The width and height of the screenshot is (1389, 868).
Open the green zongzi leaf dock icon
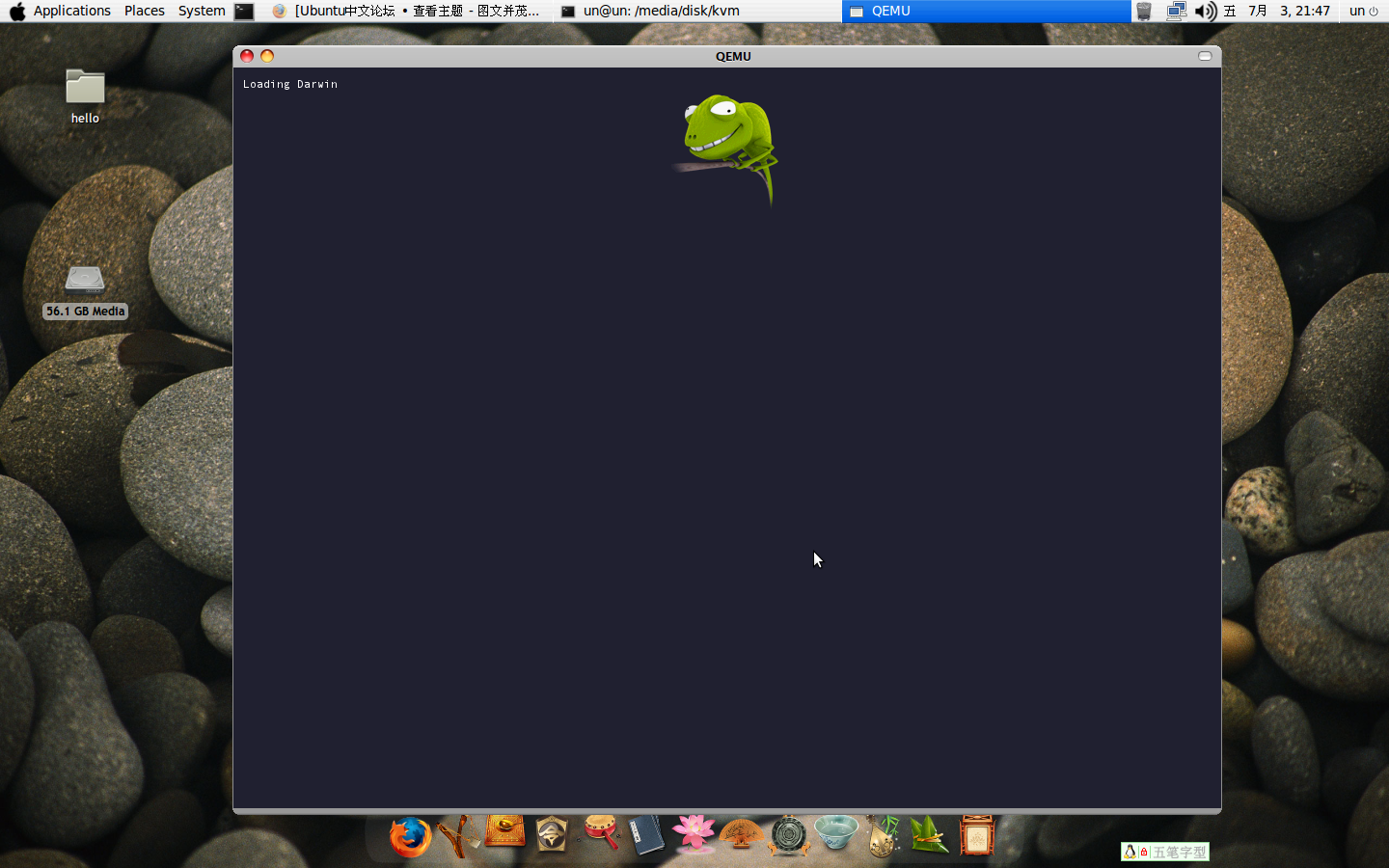929,835
